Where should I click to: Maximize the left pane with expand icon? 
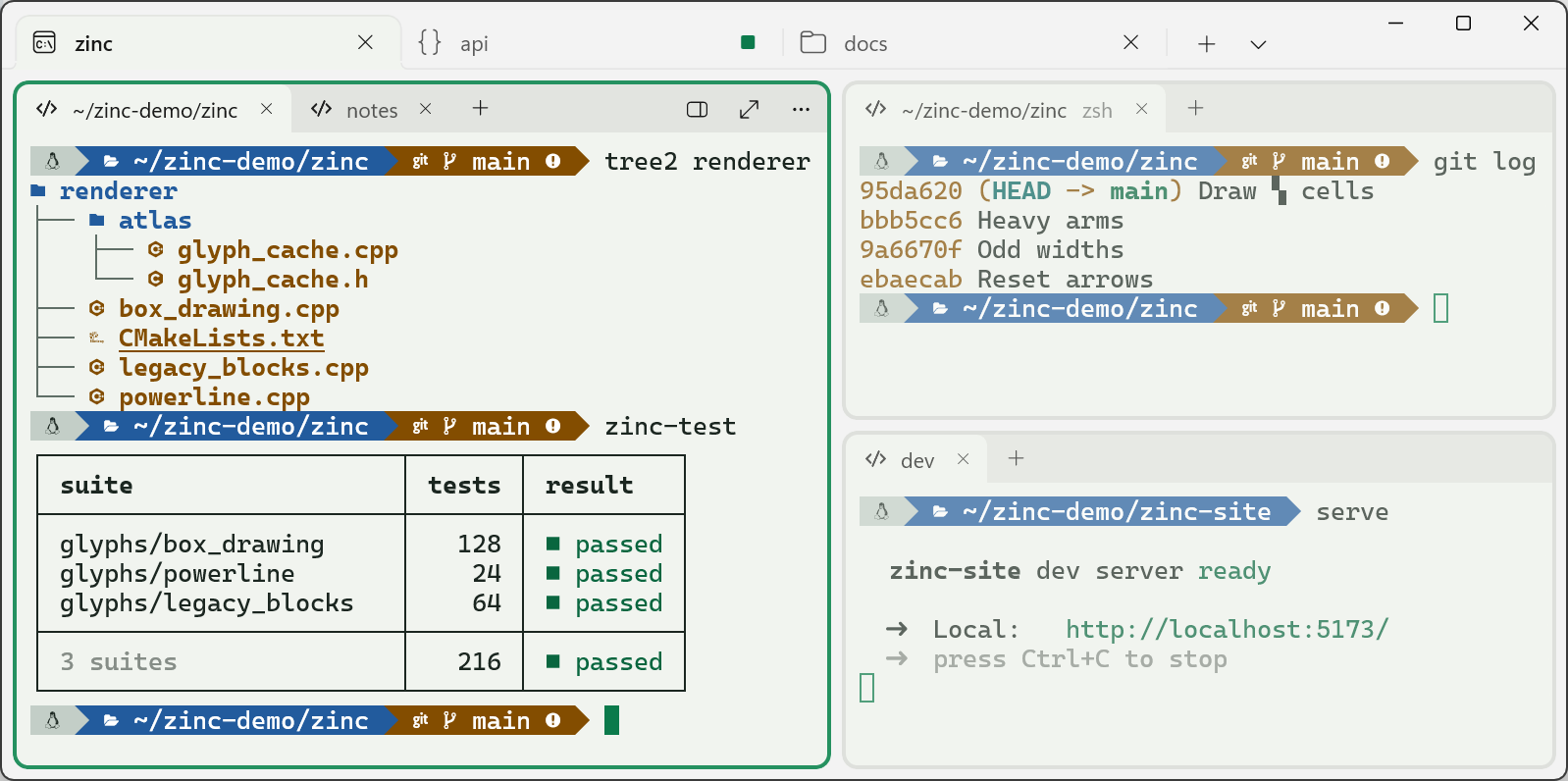[749, 110]
